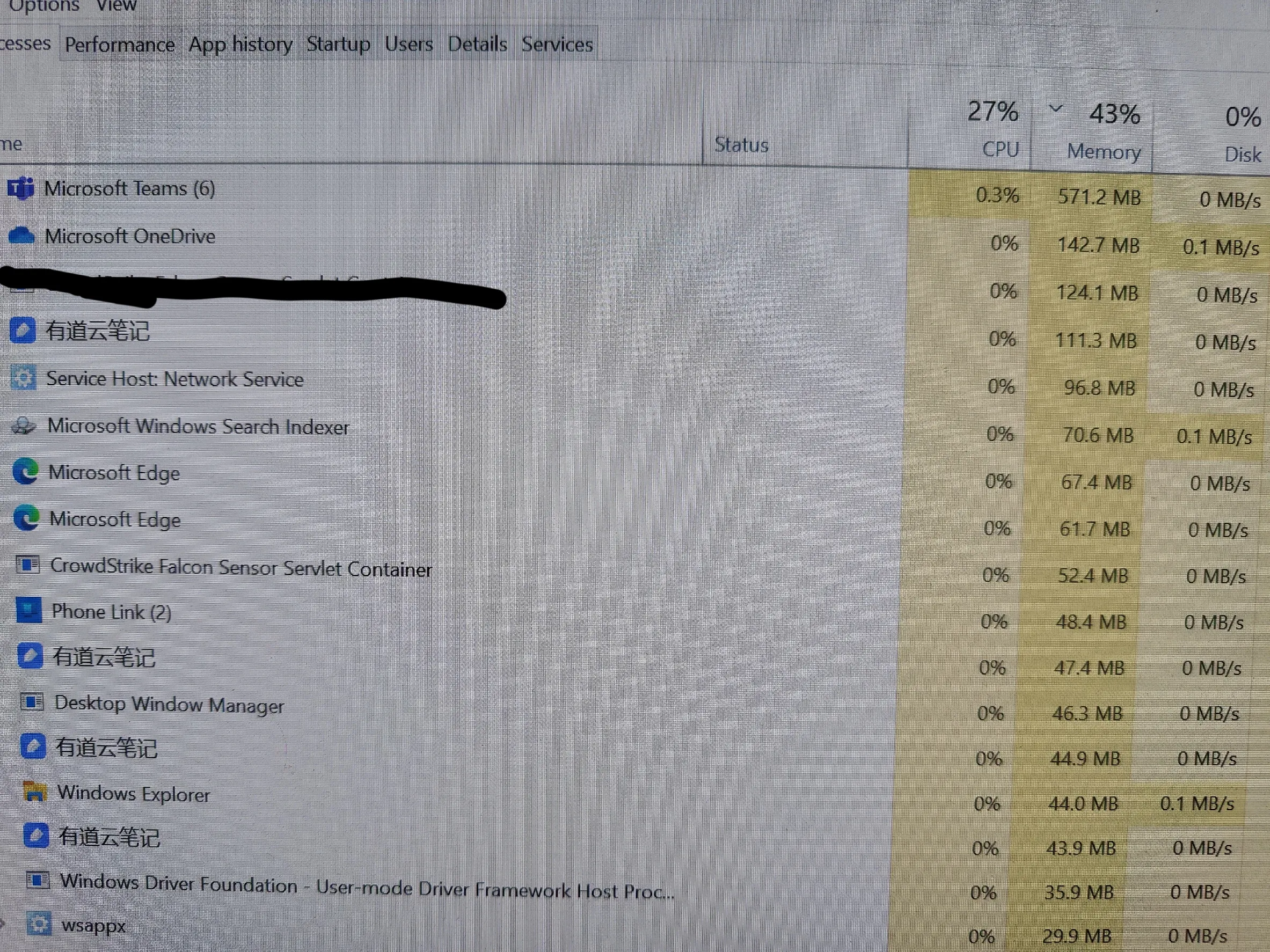1270x952 pixels.
Task: Sort processes by the CPU column
Action: [970, 131]
